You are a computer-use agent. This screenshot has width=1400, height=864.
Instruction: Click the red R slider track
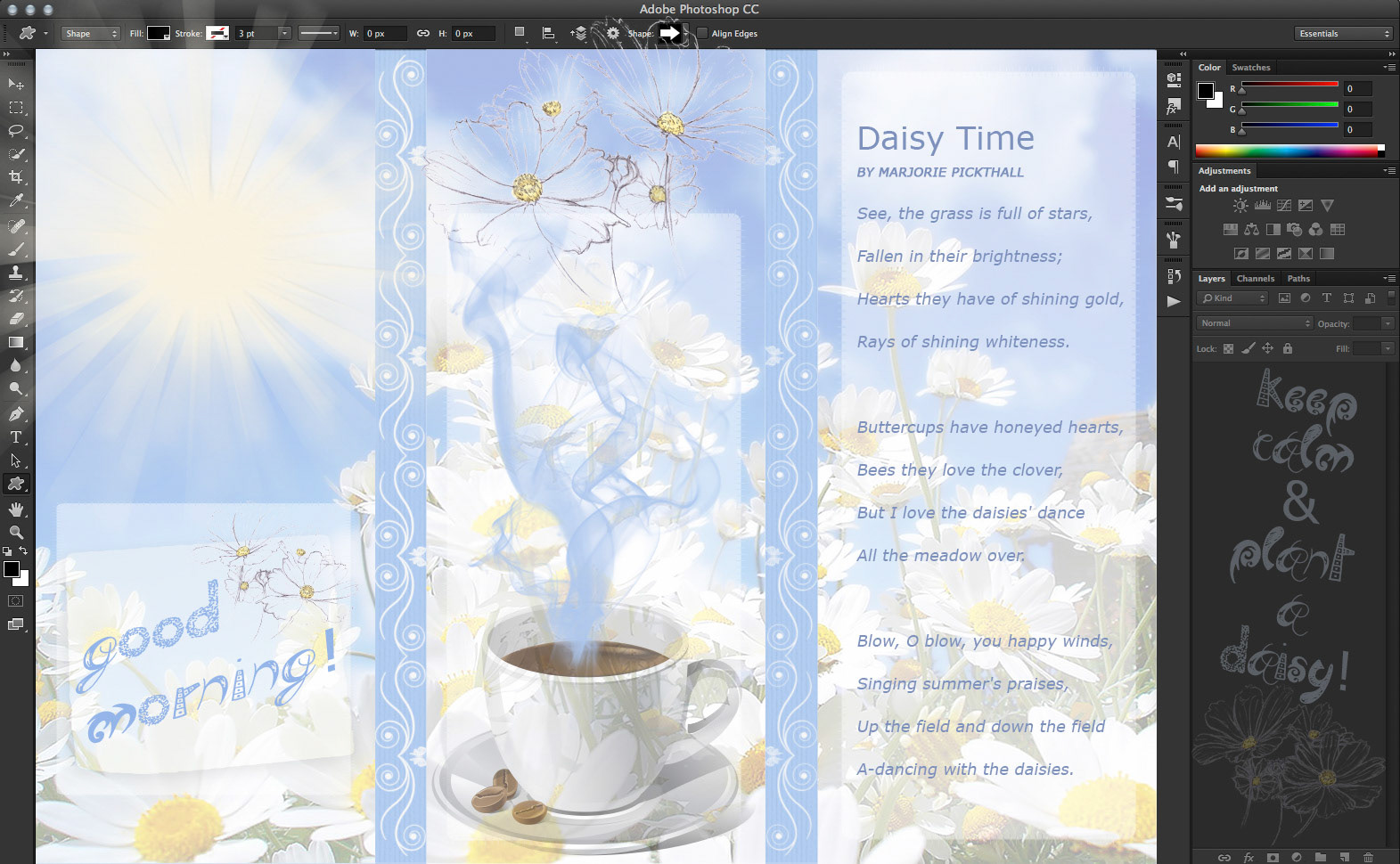(1289, 85)
